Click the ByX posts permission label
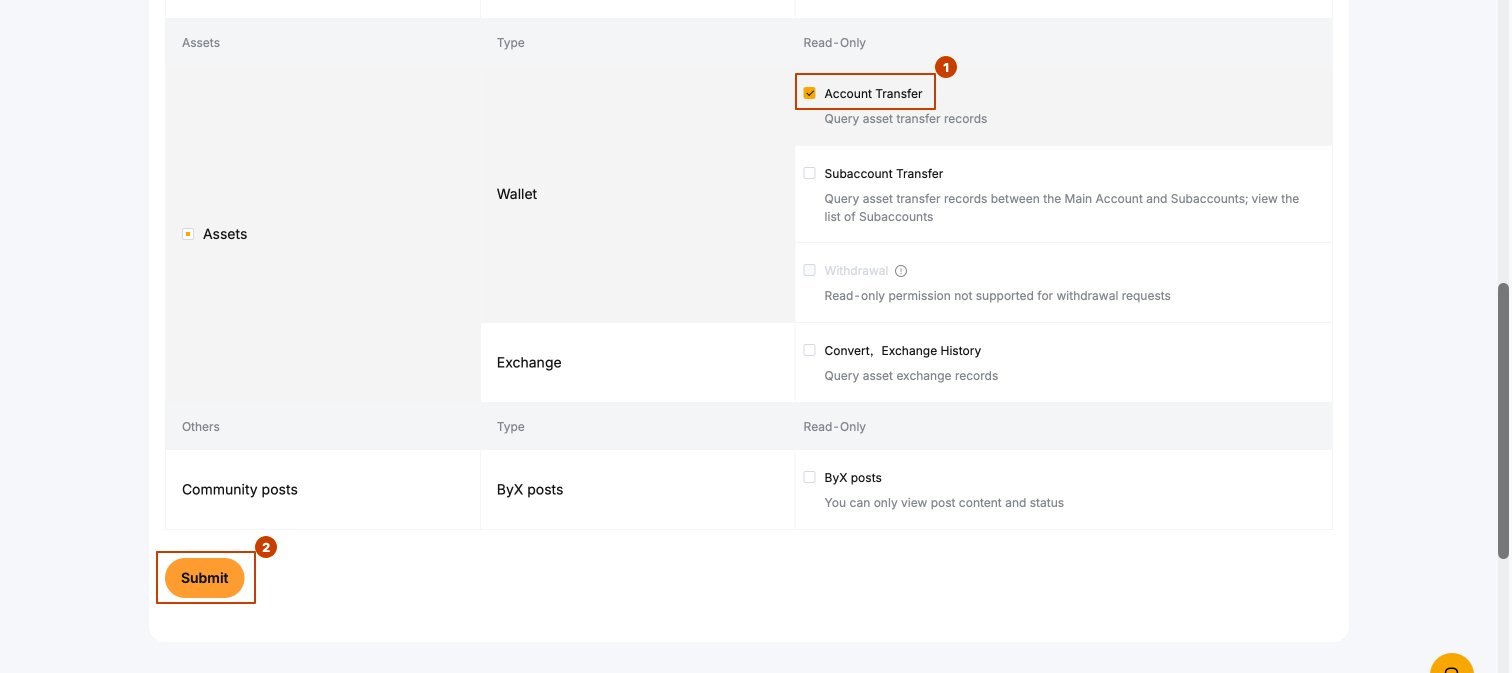 point(853,478)
